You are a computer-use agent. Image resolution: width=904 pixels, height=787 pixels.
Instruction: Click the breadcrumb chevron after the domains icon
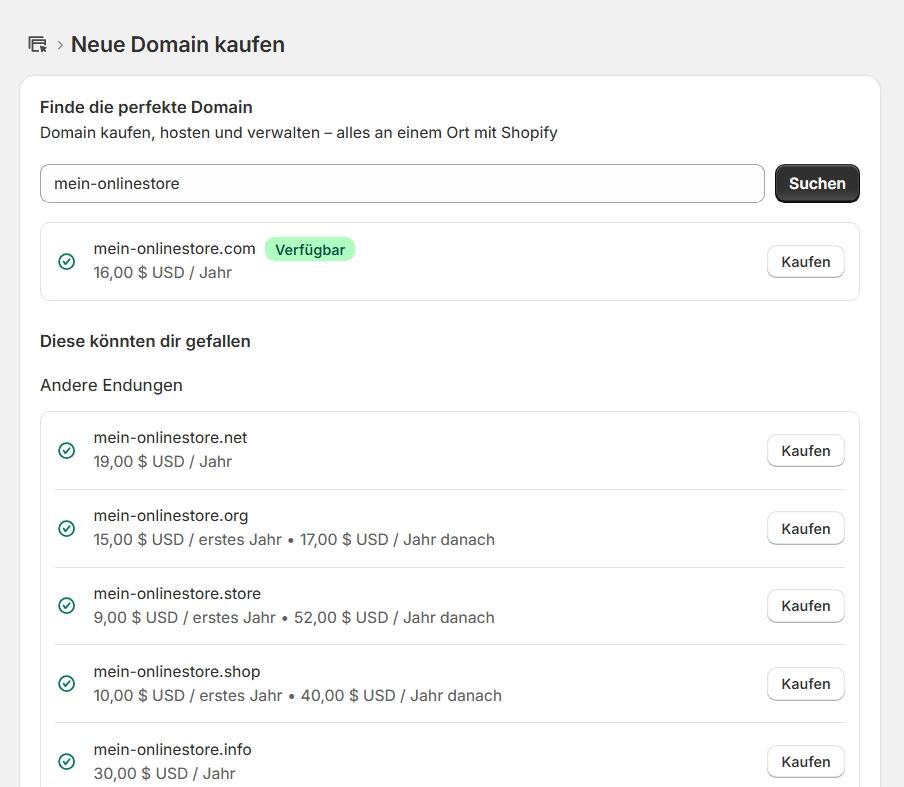tap(59, 45)
